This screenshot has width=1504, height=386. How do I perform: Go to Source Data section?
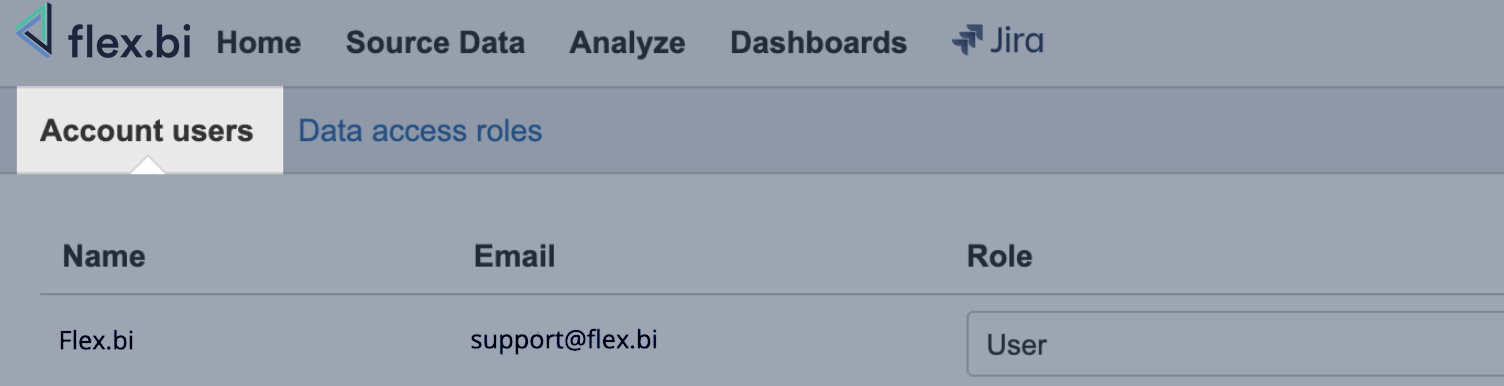click(435, 42)
